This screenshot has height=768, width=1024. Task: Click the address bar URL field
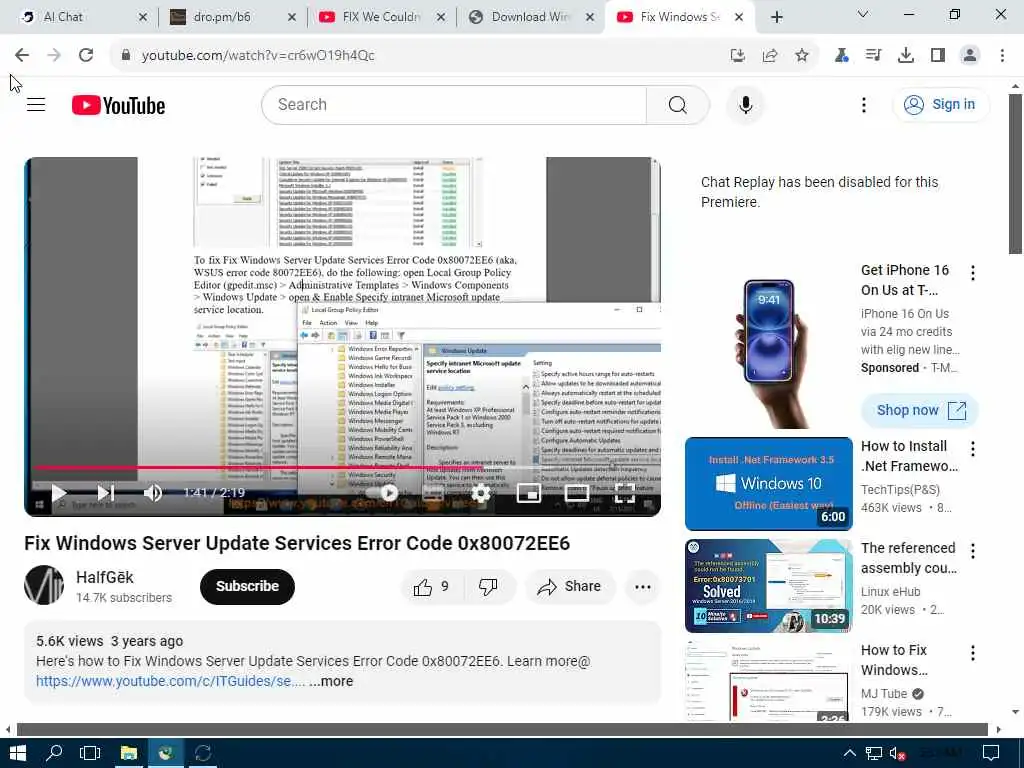pyautogui.click(x=418, y=56)
